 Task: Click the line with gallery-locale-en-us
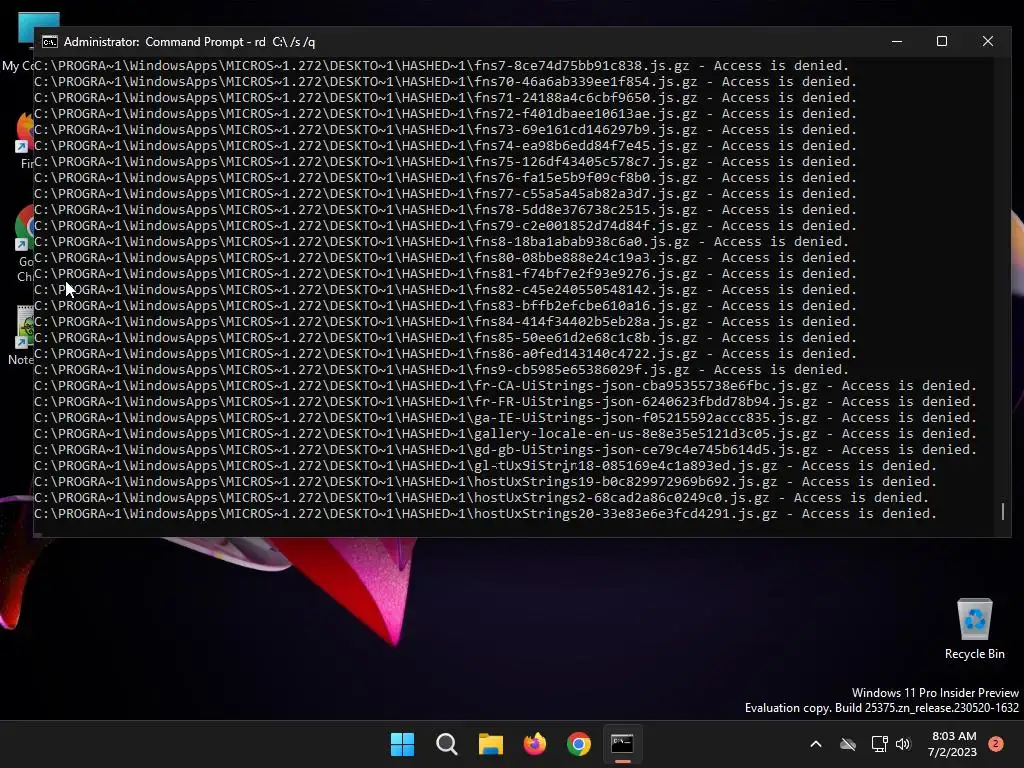click(505, 434)
